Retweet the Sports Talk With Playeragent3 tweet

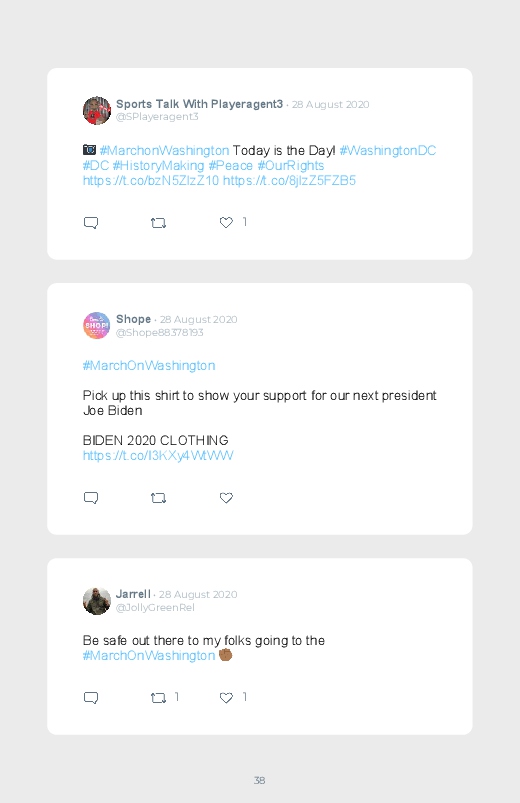[x=158, y=223]
